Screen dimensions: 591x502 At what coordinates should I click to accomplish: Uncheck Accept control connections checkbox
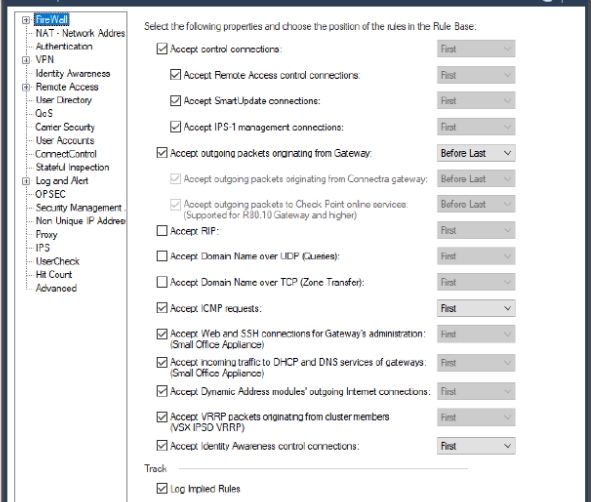point(162,49)
